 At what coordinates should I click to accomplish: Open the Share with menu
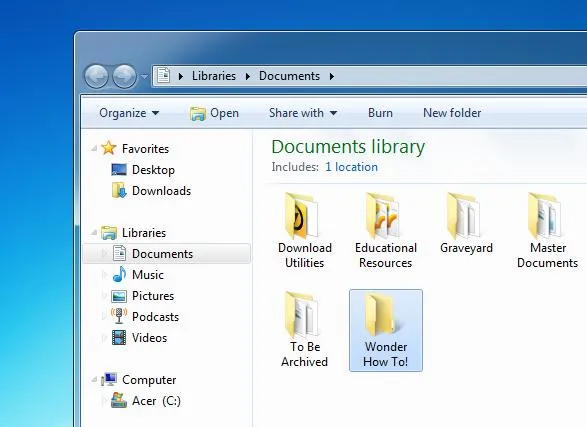coord(303,113)
